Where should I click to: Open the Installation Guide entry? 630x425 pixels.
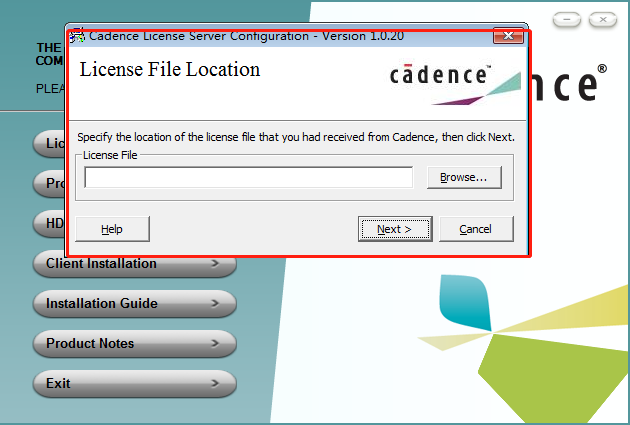click(x=135, y=303)
